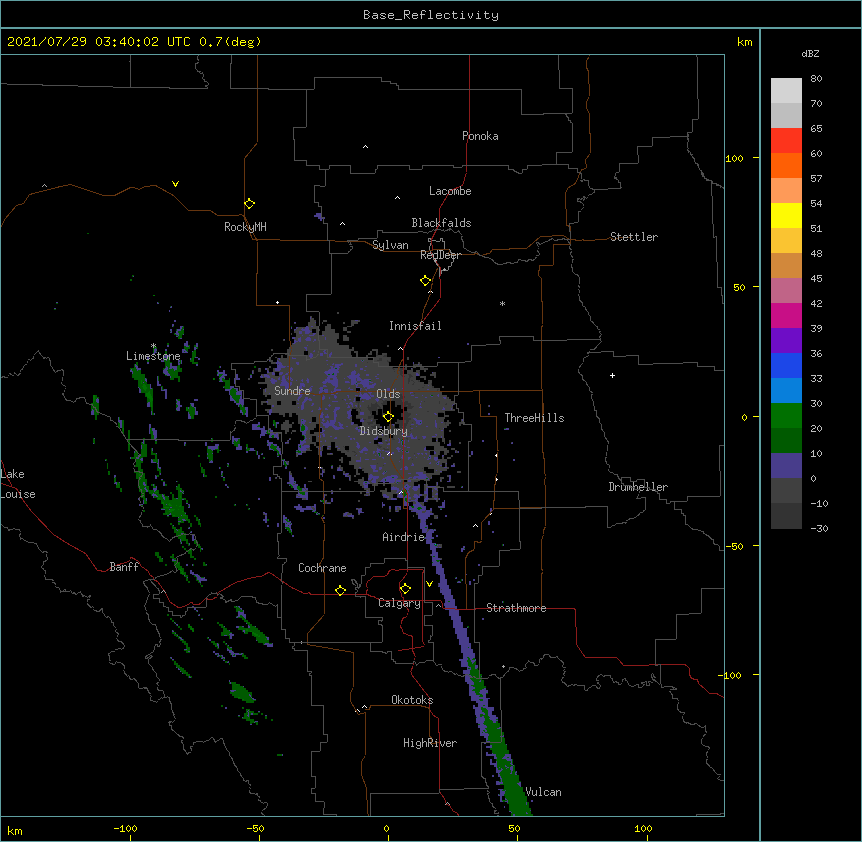862x842 pixels.
Task: Click the 100 label on right axis
Action: coord(734,158)
